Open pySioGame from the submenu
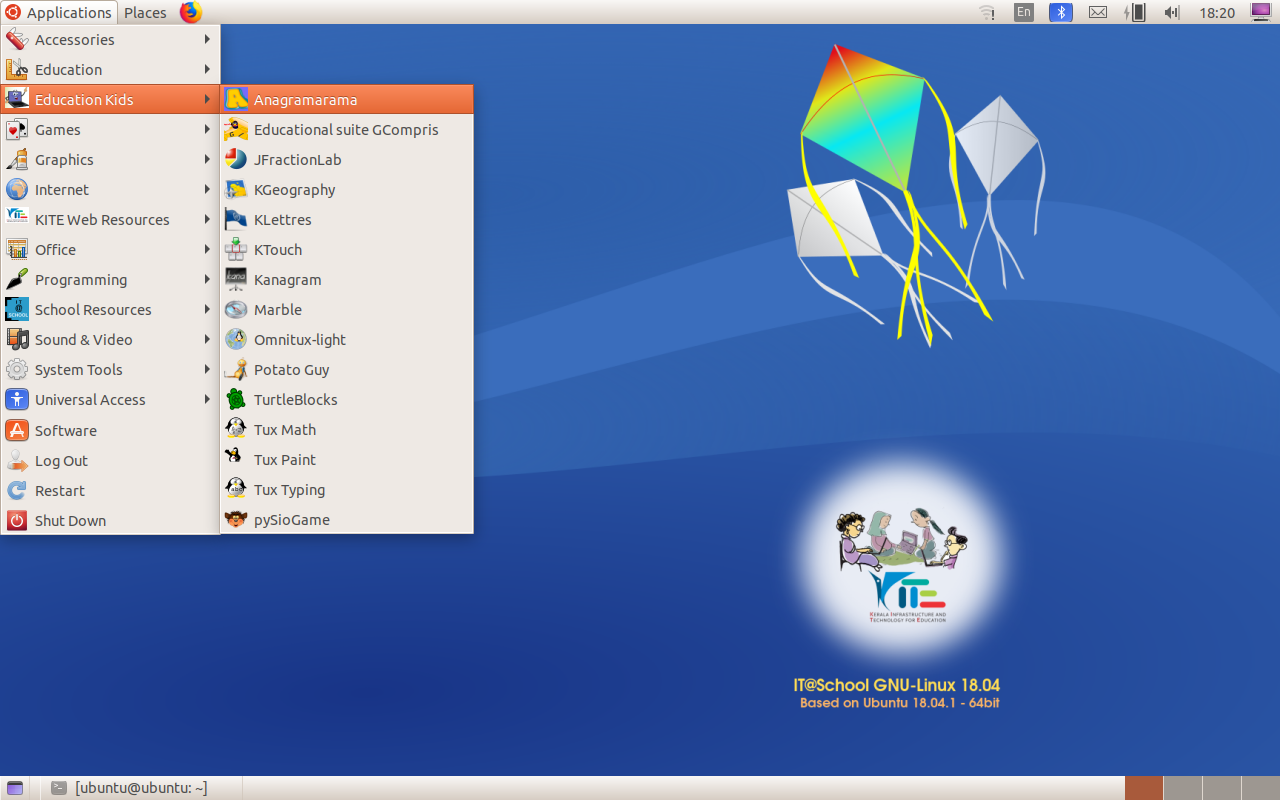1280x800 pixels. 289,519
